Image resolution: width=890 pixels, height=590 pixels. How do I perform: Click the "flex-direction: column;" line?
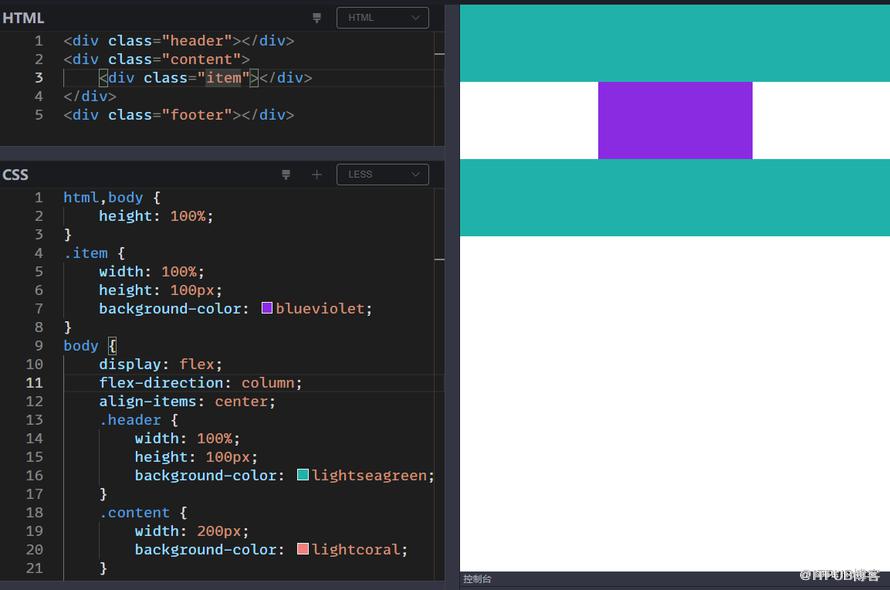[x=200, y=383]
